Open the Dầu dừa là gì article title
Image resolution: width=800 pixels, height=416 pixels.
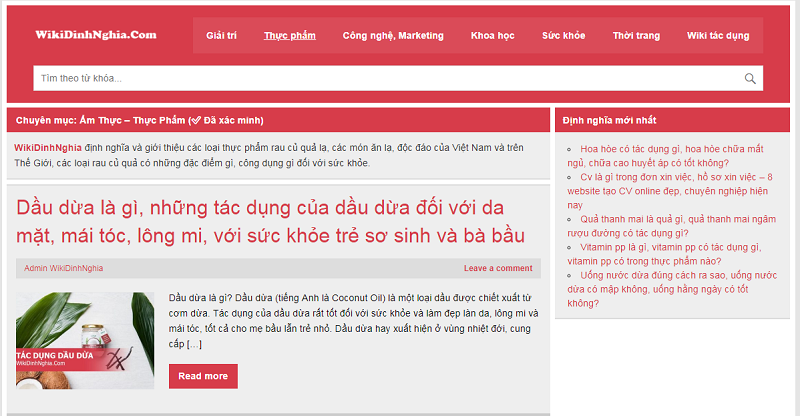[270, 222]
